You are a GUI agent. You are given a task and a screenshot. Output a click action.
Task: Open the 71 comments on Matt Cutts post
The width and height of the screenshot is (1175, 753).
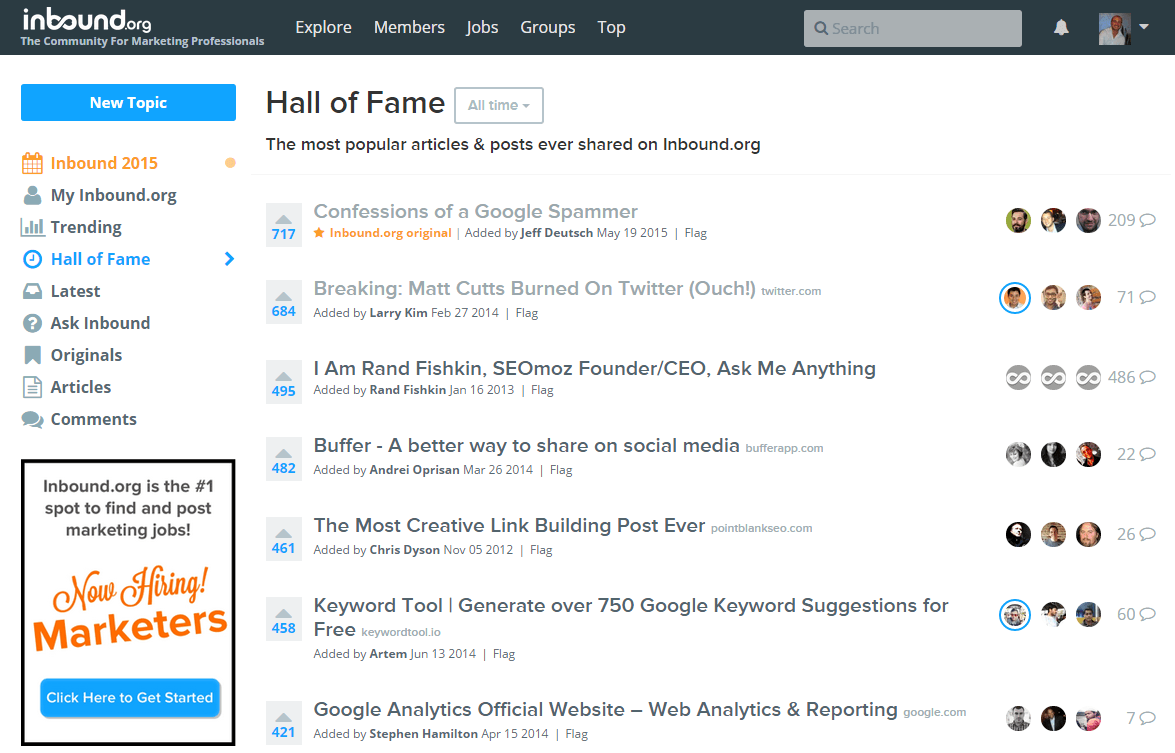pos(1136,297)
